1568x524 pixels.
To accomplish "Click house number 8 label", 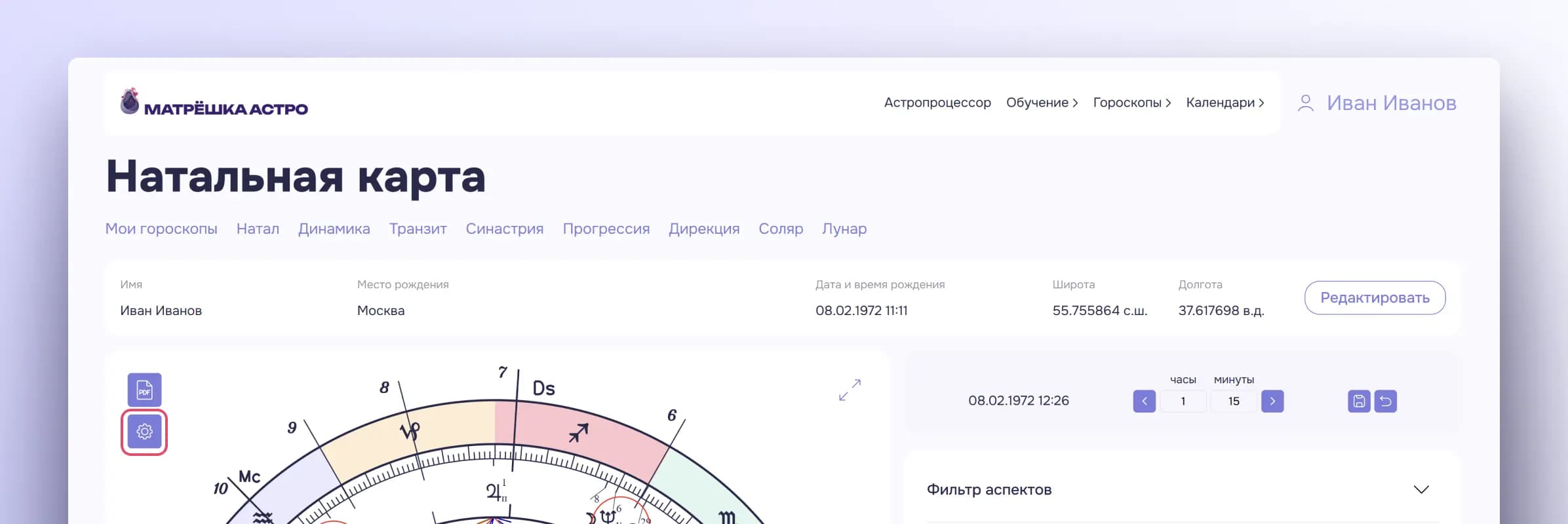I will 384,388.
